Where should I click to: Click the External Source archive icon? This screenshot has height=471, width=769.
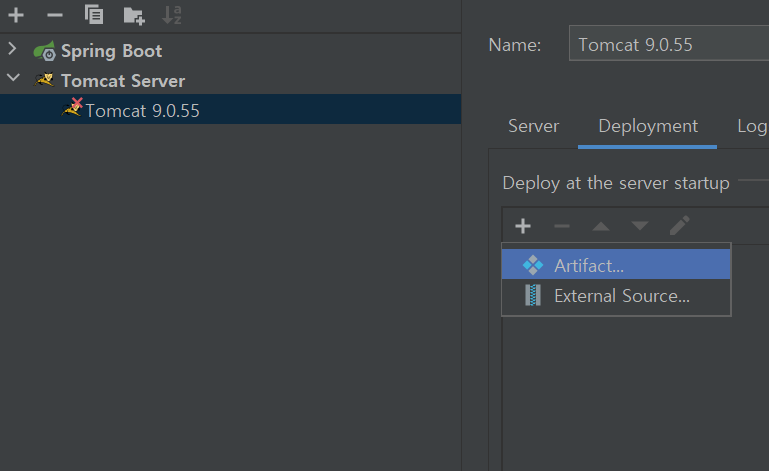click(x=533, y=295)
